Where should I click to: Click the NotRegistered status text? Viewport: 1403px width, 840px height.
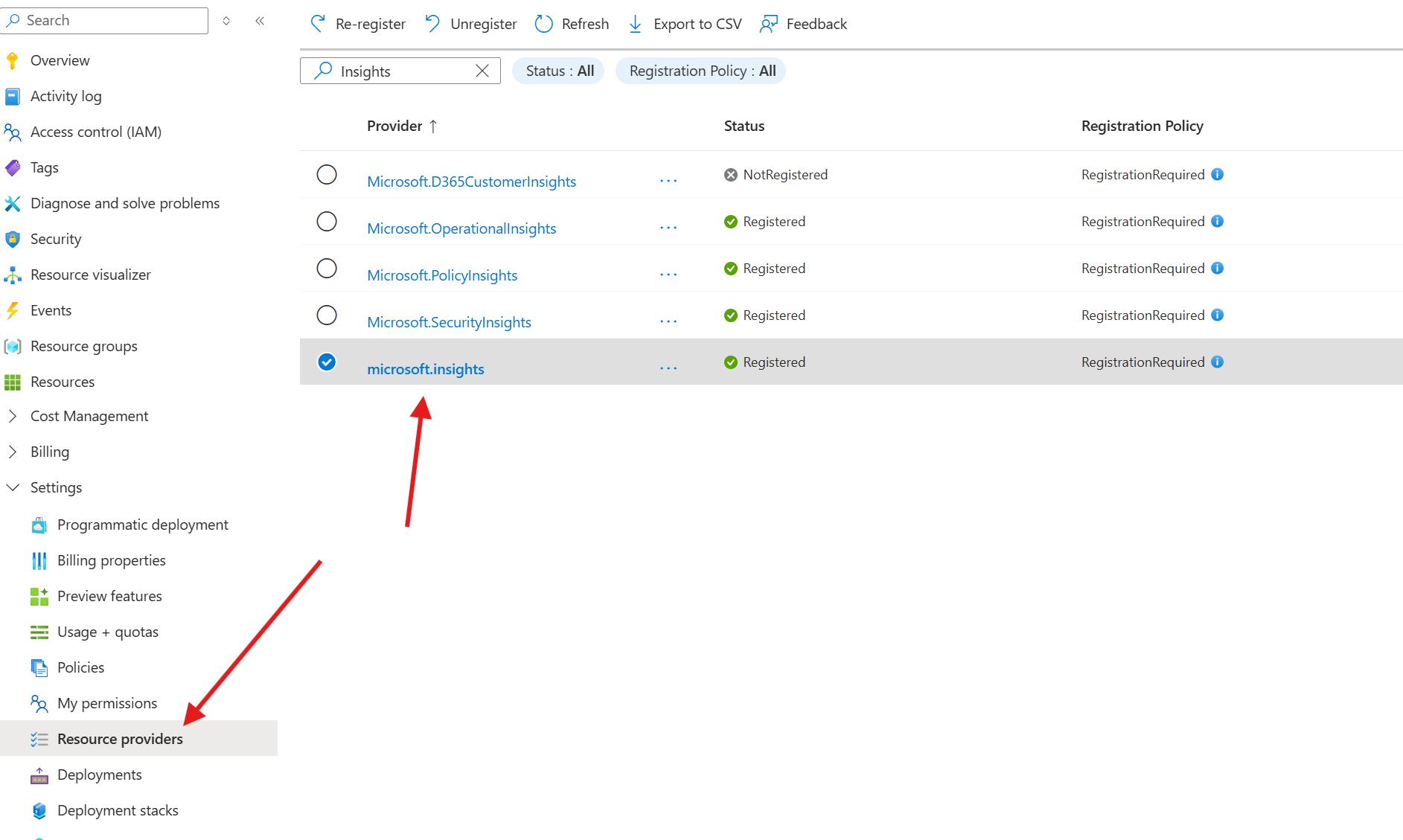coord(785,174)
